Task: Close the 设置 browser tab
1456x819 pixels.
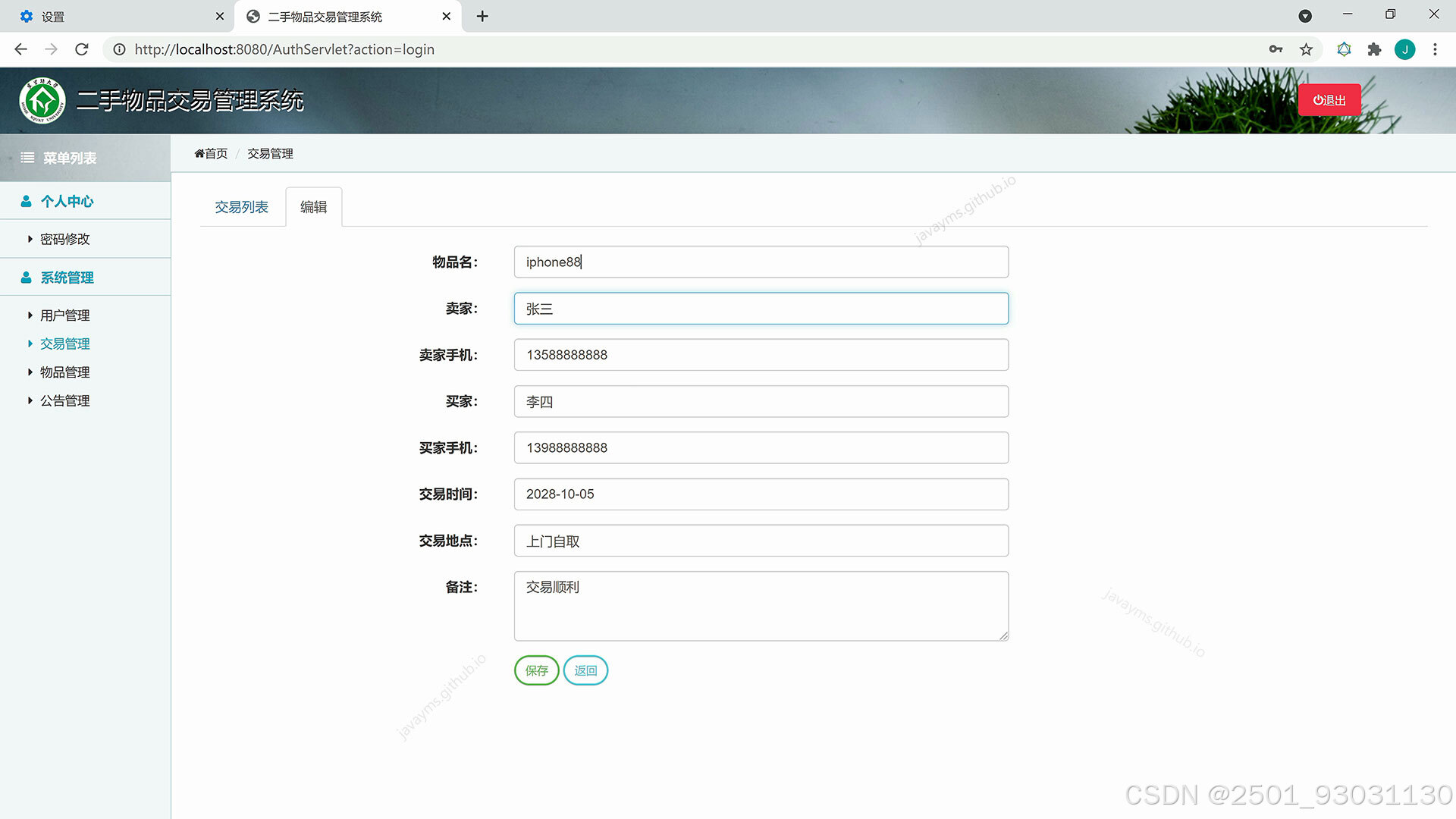Action: point(219,16)
